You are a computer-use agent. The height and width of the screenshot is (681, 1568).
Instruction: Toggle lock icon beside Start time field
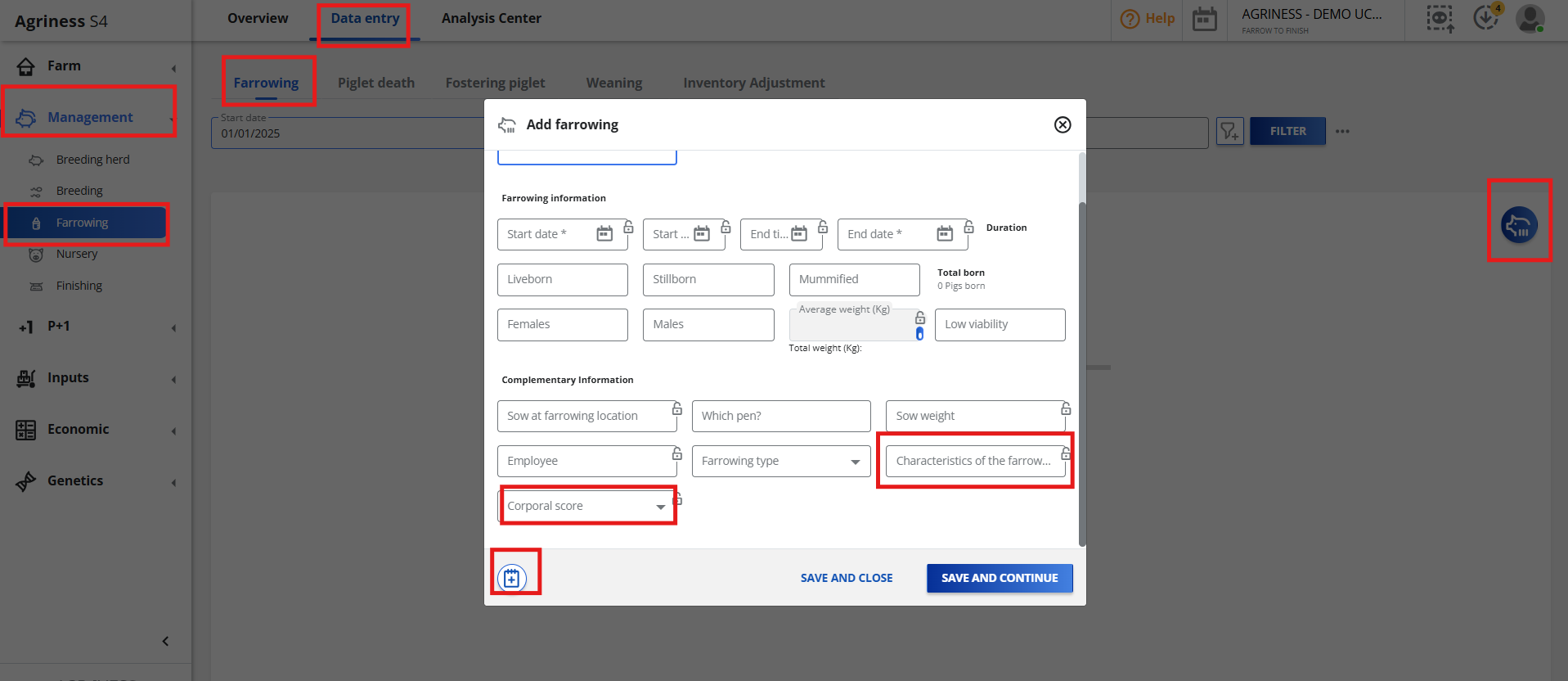(726, 227)
